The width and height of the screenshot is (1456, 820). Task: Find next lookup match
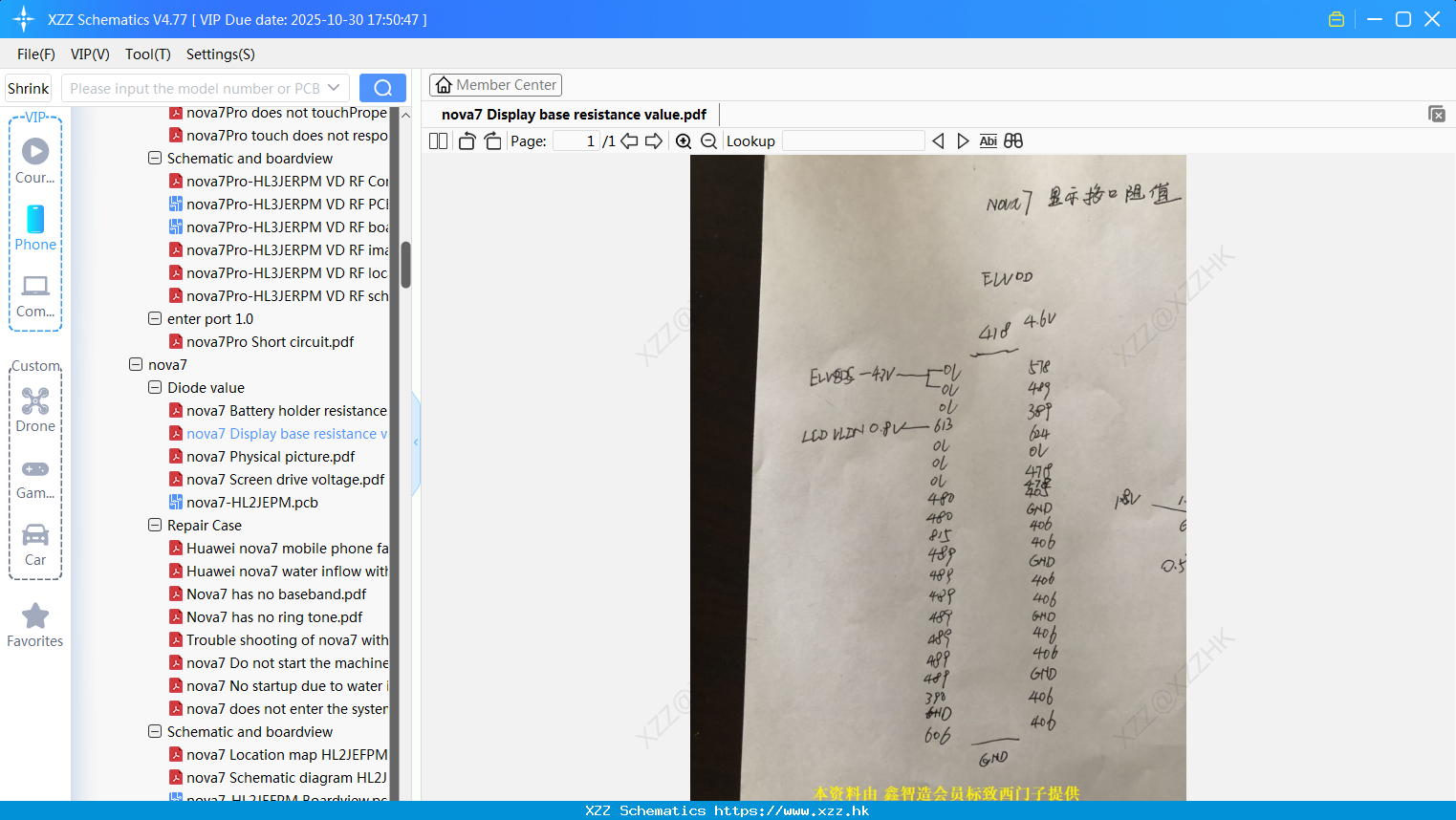click(x=963, y=141)
